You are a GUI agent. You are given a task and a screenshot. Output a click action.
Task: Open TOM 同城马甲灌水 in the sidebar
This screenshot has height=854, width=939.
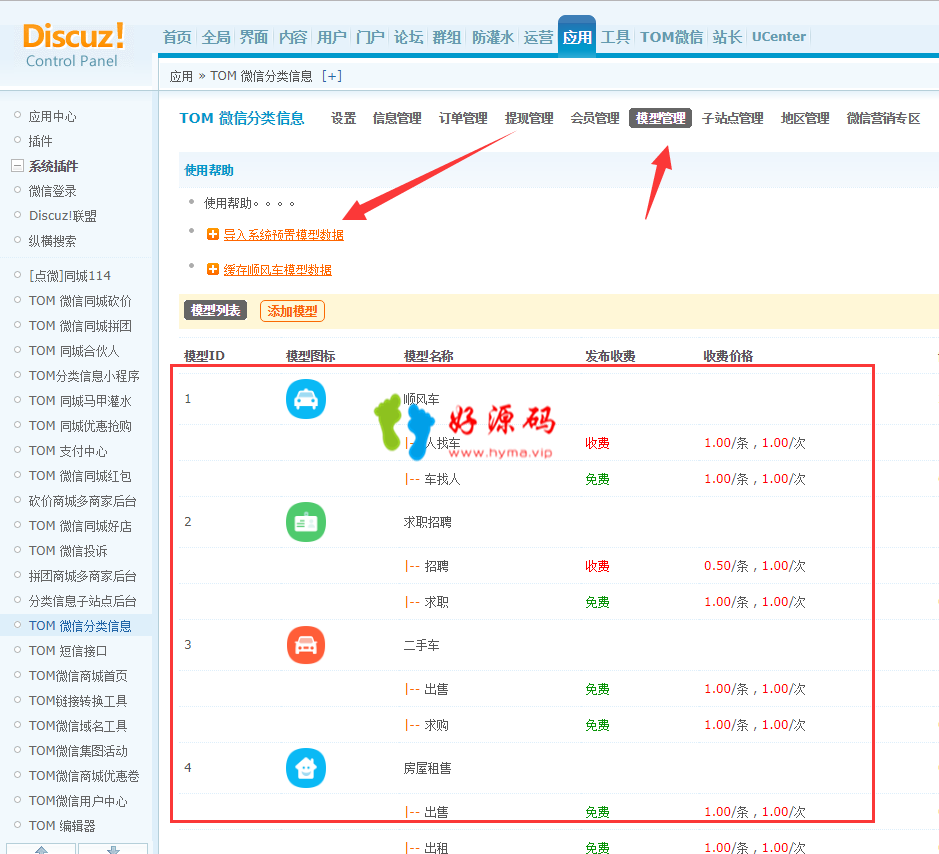(80, 401)
